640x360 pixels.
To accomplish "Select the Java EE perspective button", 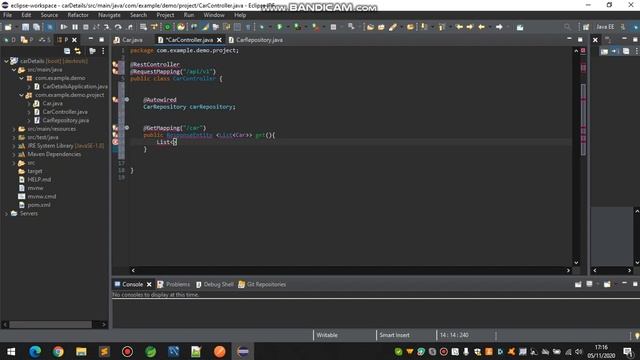I will click(605, 27).
